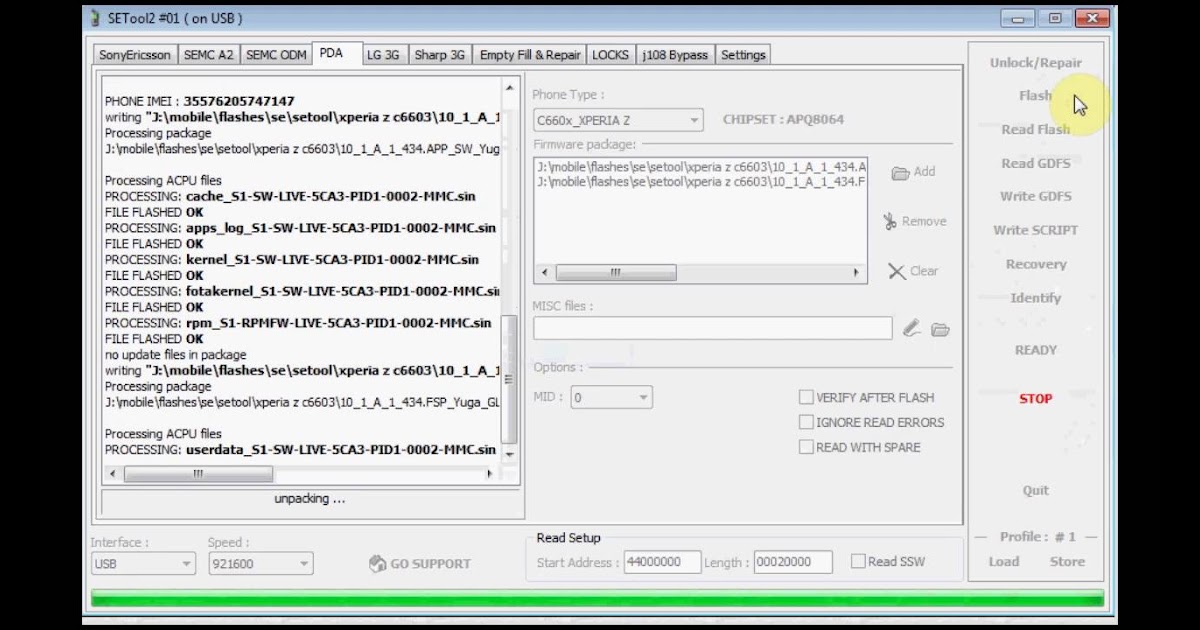Click the MISC files open folder icon

pos(940,329)
